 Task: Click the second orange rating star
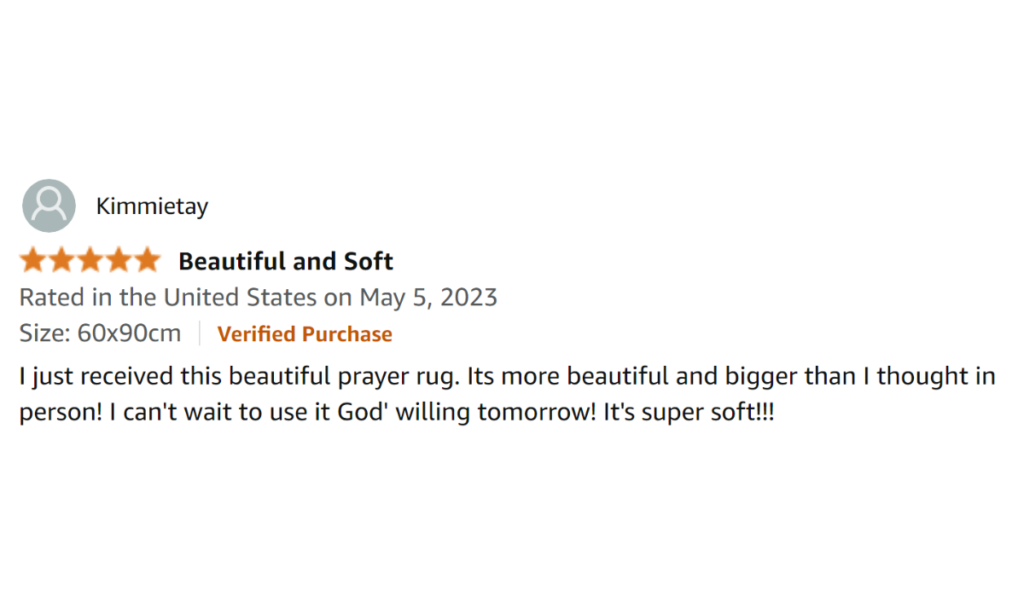61,261
